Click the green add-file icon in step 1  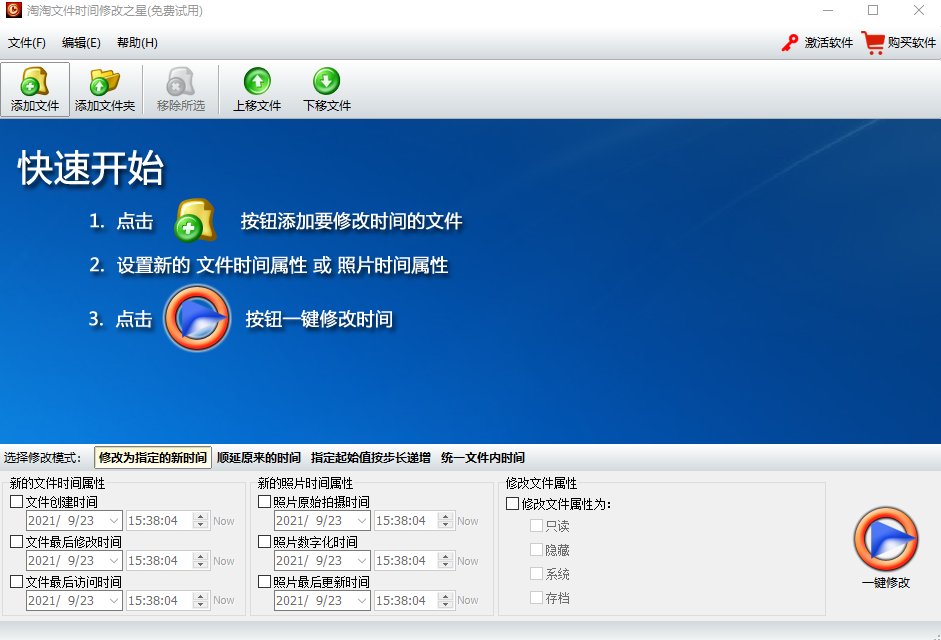(197, 220)
